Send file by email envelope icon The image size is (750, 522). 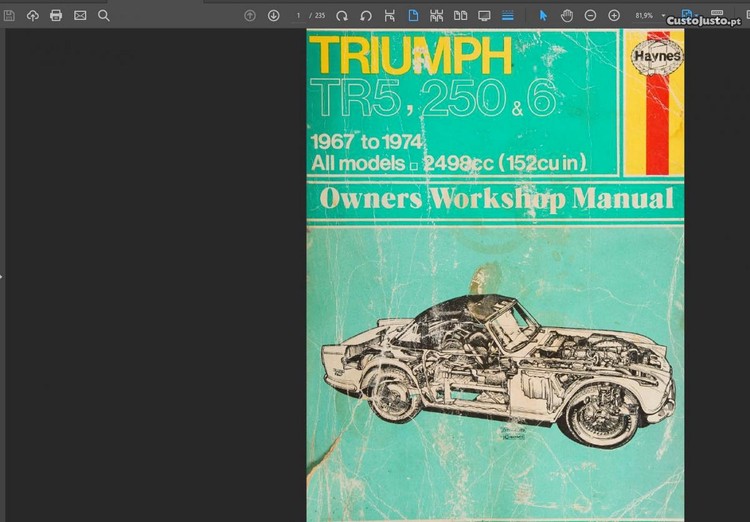(80, 16)
